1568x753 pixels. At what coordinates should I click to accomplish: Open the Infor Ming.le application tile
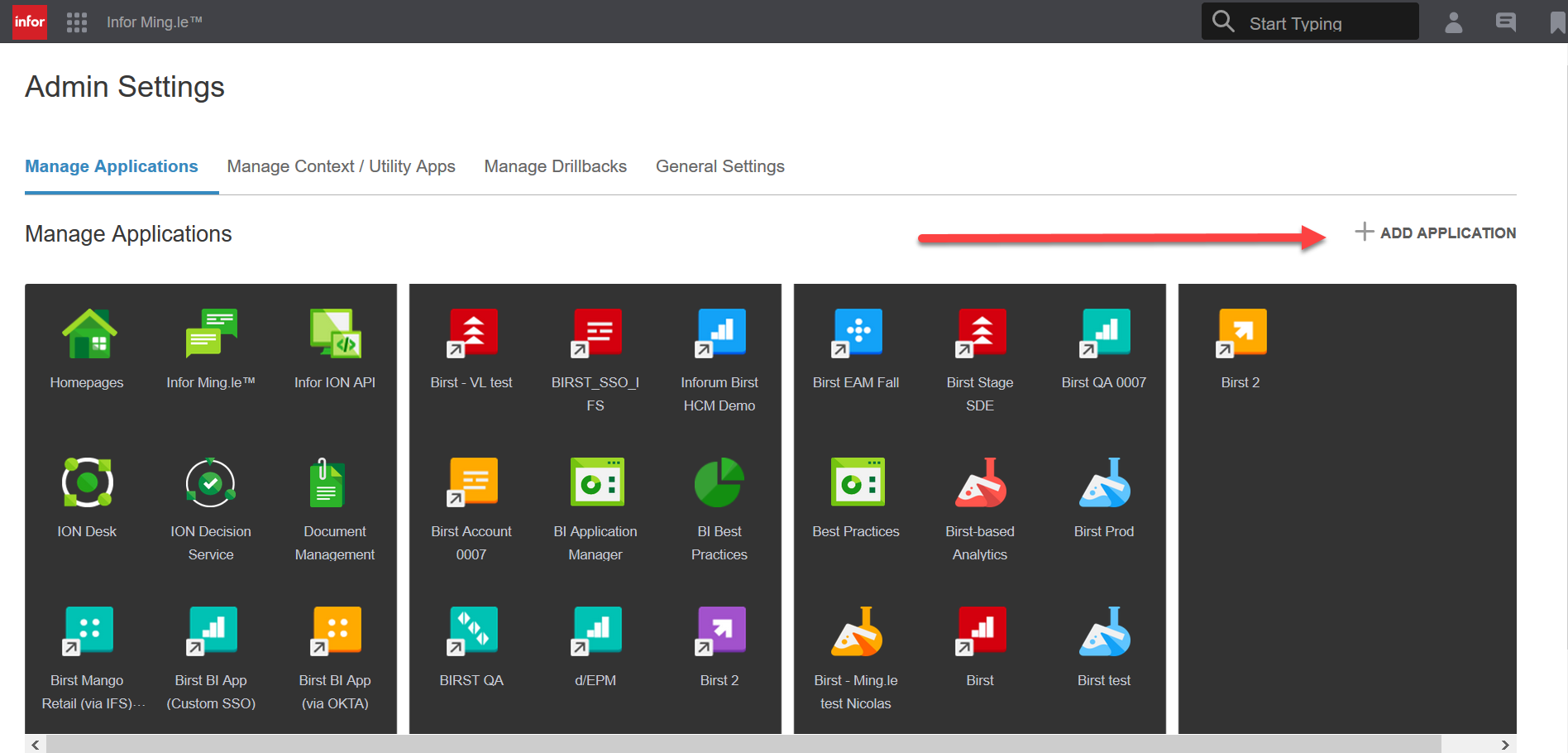[211, 333]
